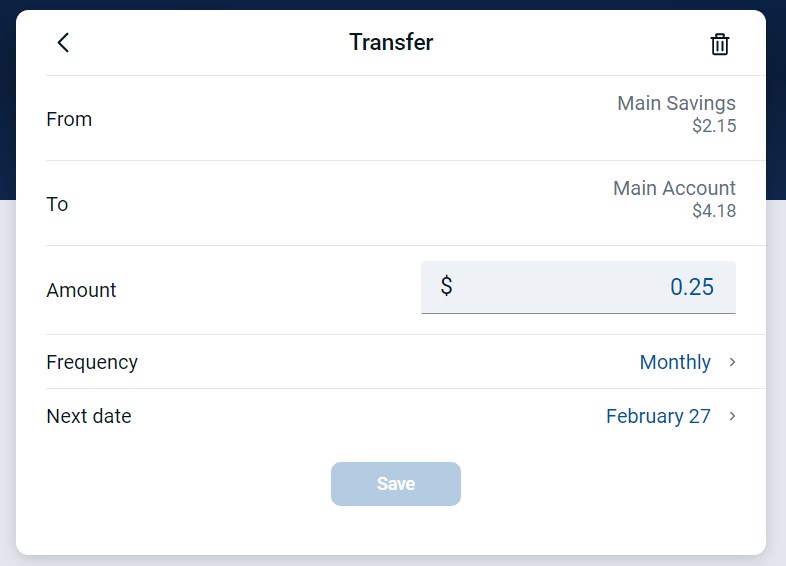Select the 0.25 amount input field
This screenshot has height=566, width=786.
pyautogui.click(x=578, y=287)
